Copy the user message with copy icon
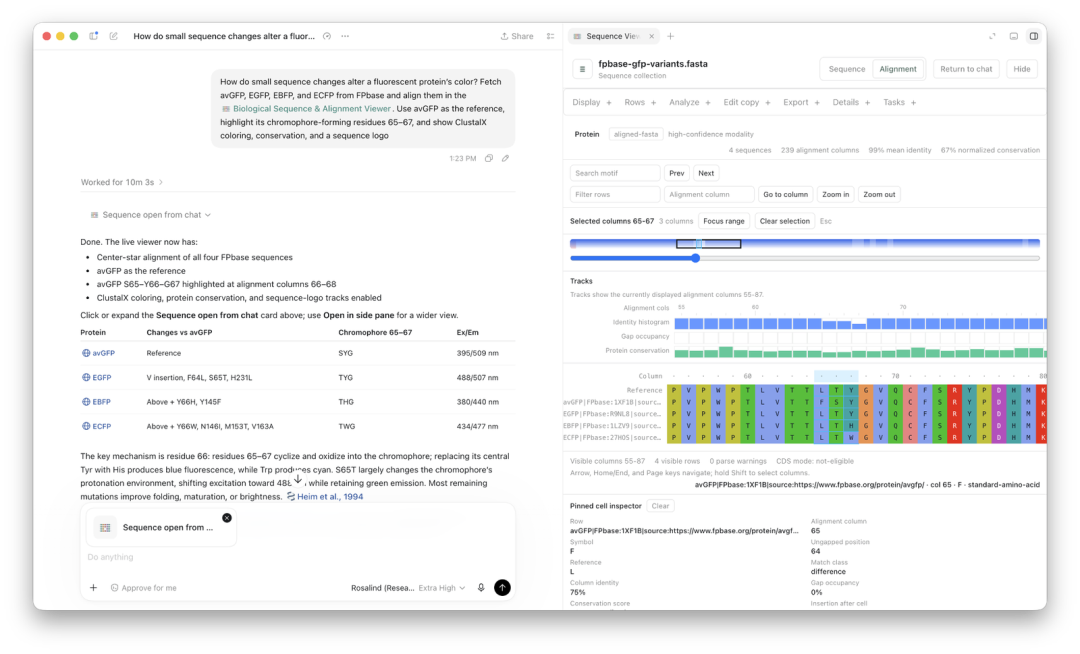1080x654 pixels. tap(489, 158)
